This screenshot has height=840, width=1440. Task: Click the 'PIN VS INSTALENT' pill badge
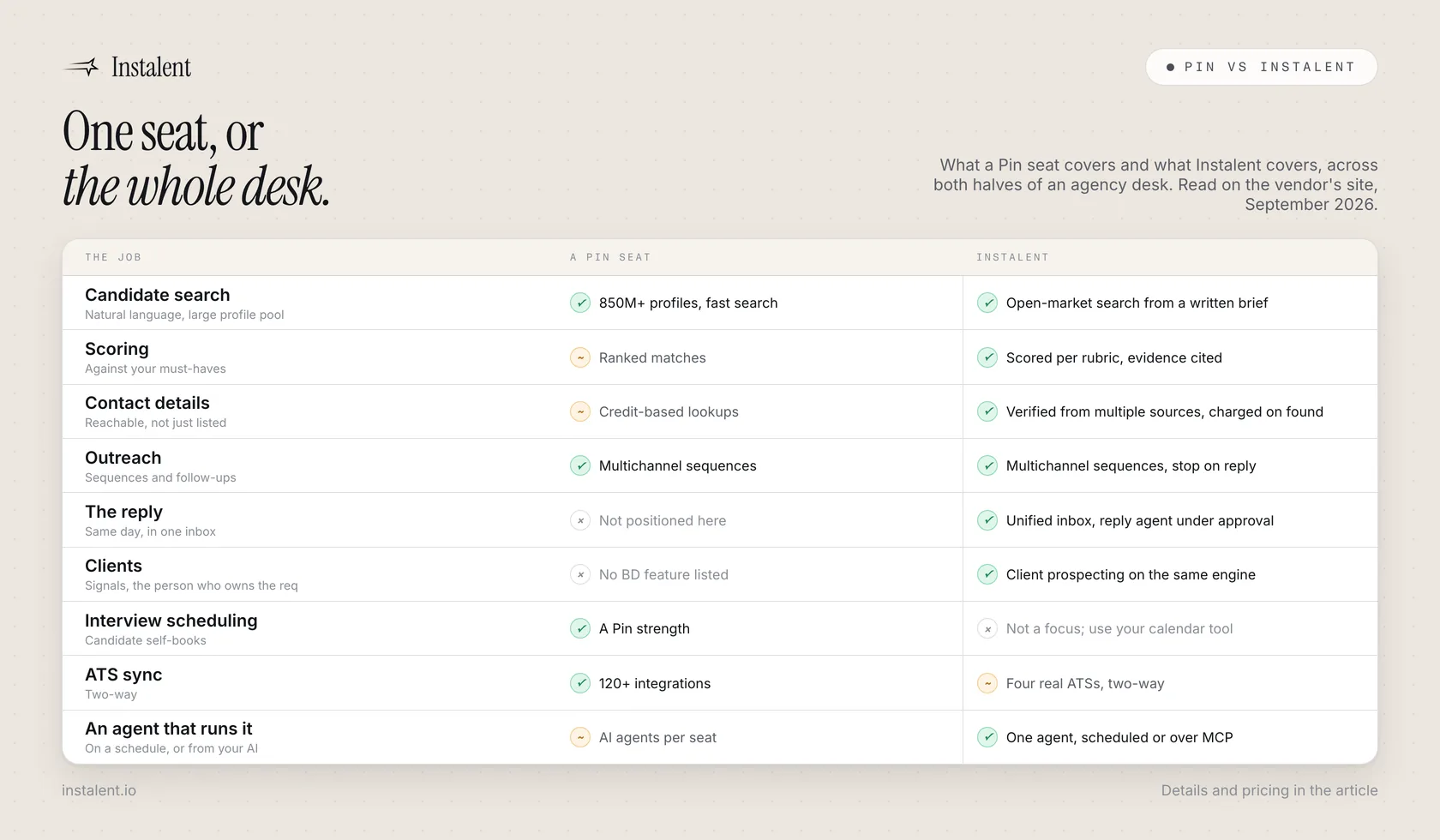[1261, 67]
